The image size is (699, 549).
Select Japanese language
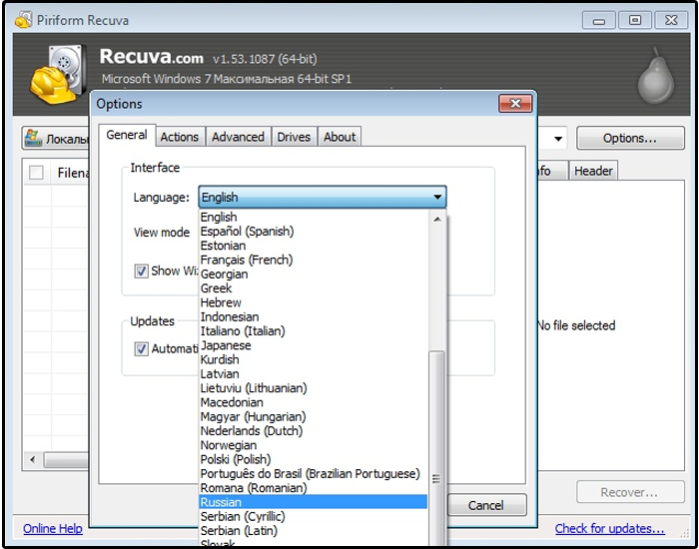pos(313,345)
